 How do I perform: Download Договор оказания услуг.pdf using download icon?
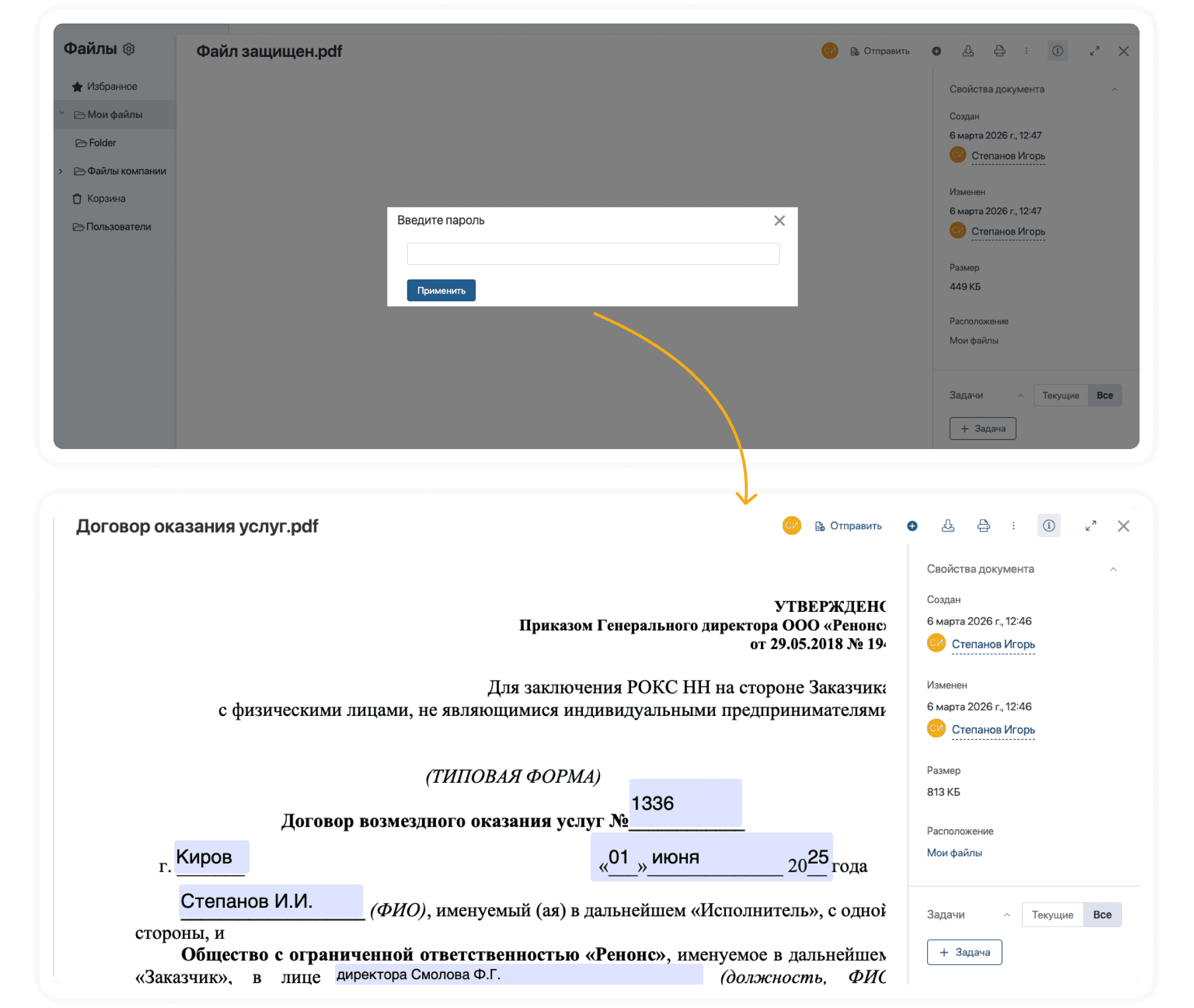(x=948, y=526)
